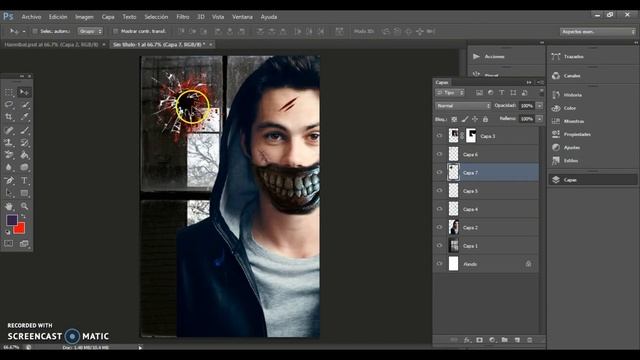The height and width of the screenshot is (360, 640).
Task: Open the Normal blend mode dropdown
Action: (x=463, y=106)
